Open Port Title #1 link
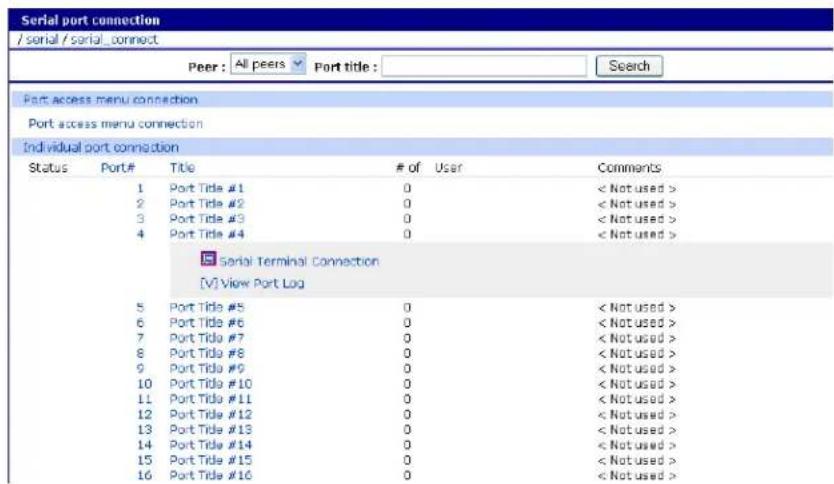834x484 pixels. (207, 188)
